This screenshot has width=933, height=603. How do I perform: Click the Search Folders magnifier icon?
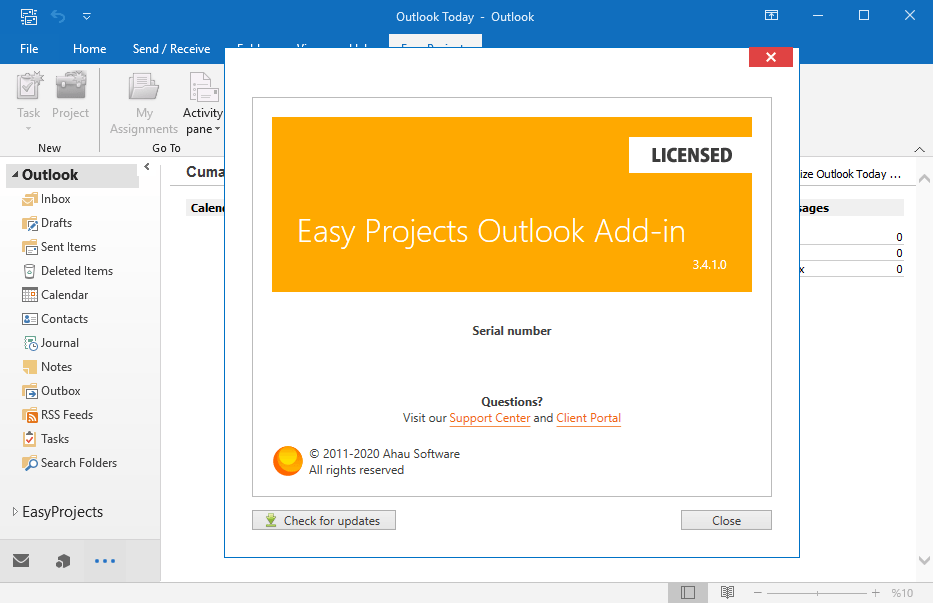point(29,463)
